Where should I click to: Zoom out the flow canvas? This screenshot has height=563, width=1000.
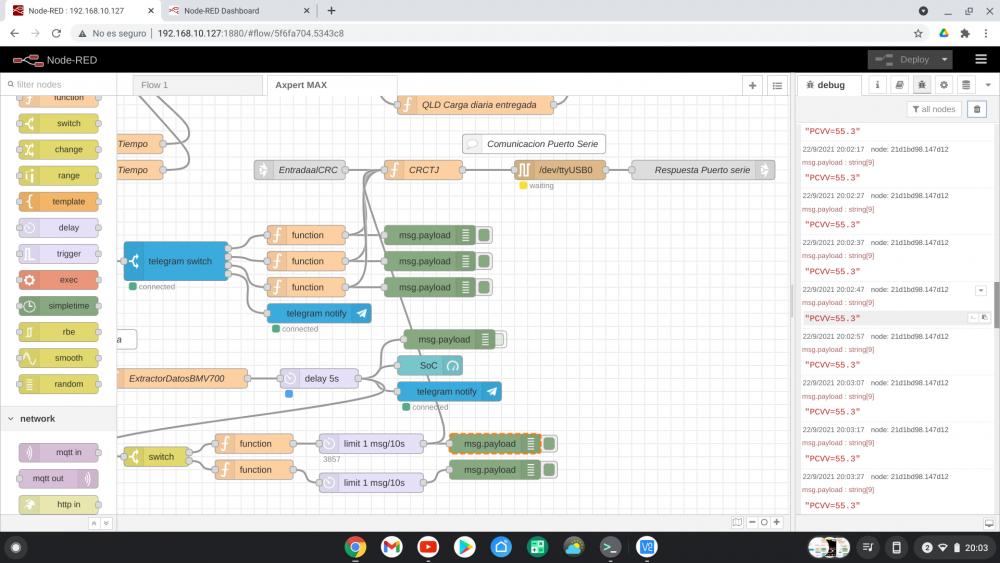pos(752,522)
